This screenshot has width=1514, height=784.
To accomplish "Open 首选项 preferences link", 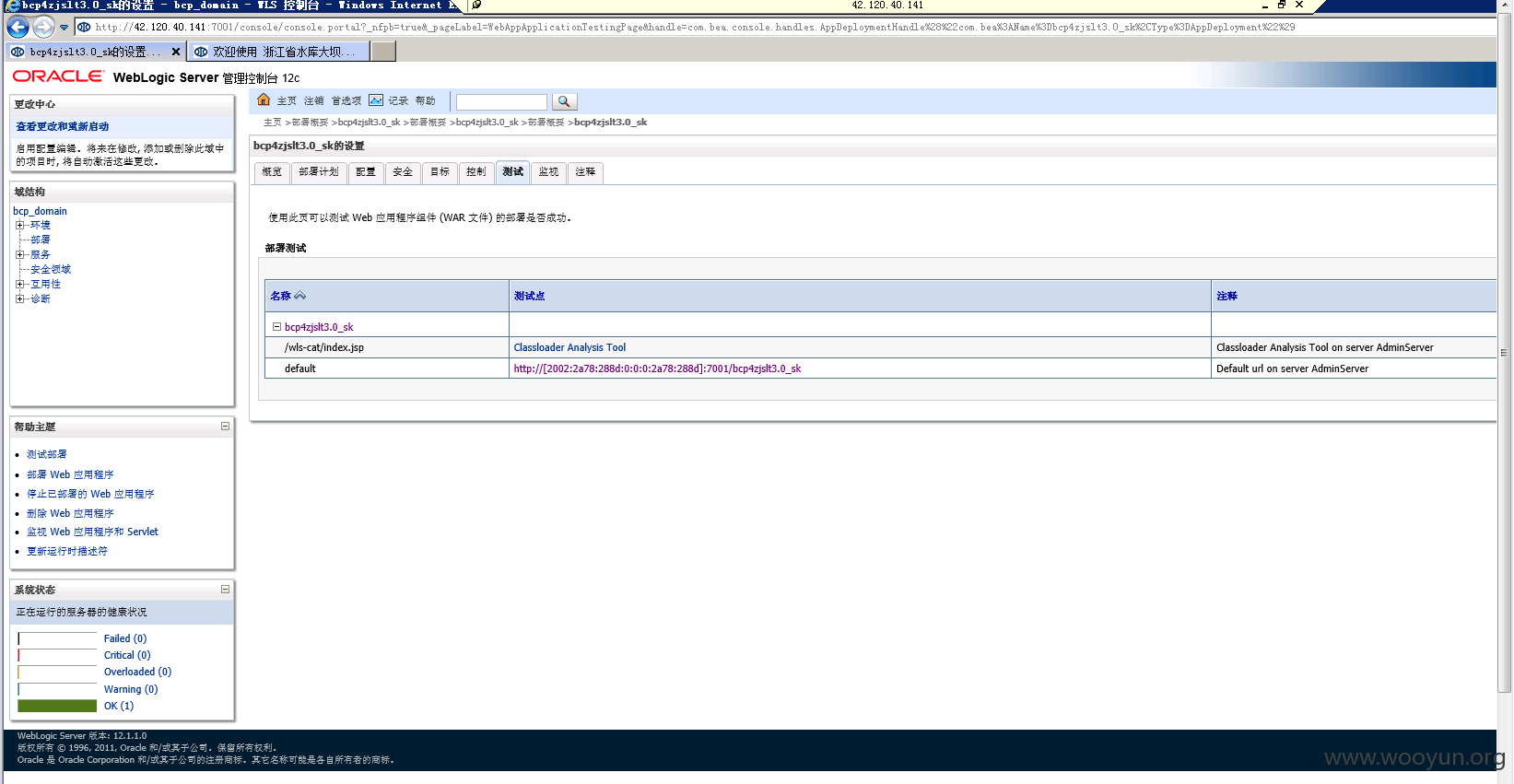I will (346, 101).
